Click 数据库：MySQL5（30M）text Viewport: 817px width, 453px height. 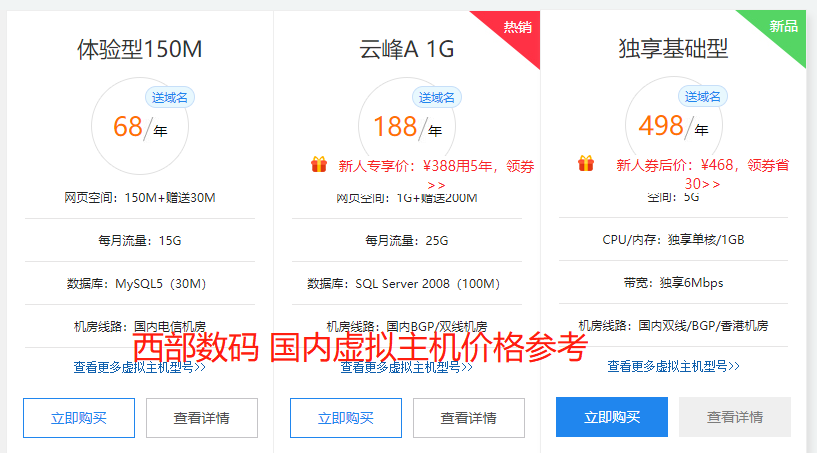click(137, 284)
